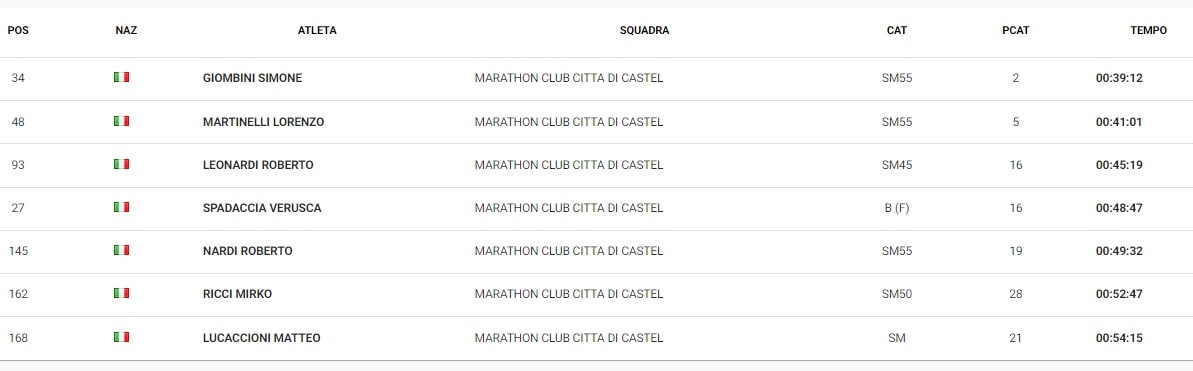Sort by the ATLETA column header
1193x371 pixels.
317,30
